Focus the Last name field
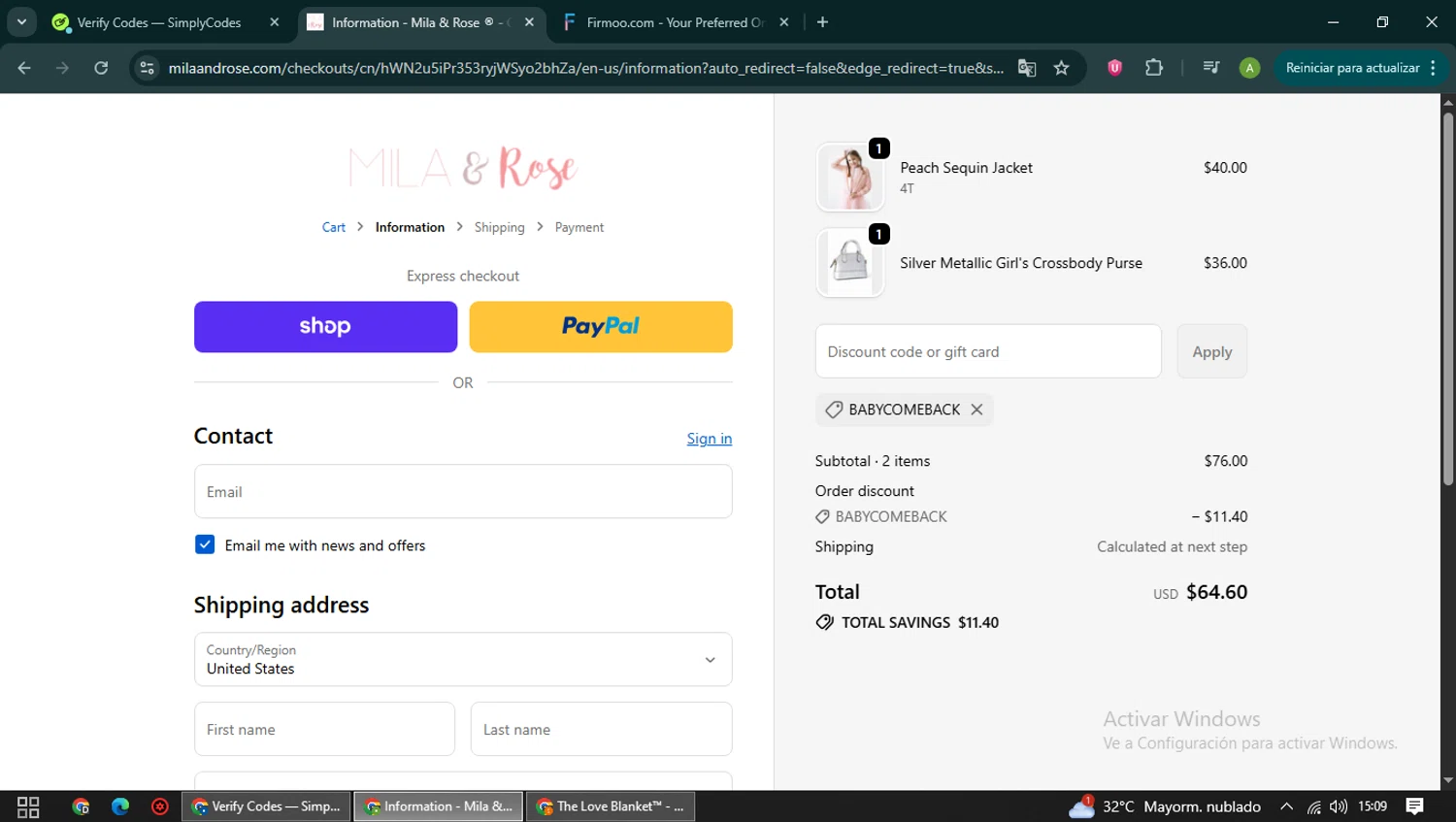This screenshot has width=1456, height=822. pyautogui.click(x=602, y=729)
